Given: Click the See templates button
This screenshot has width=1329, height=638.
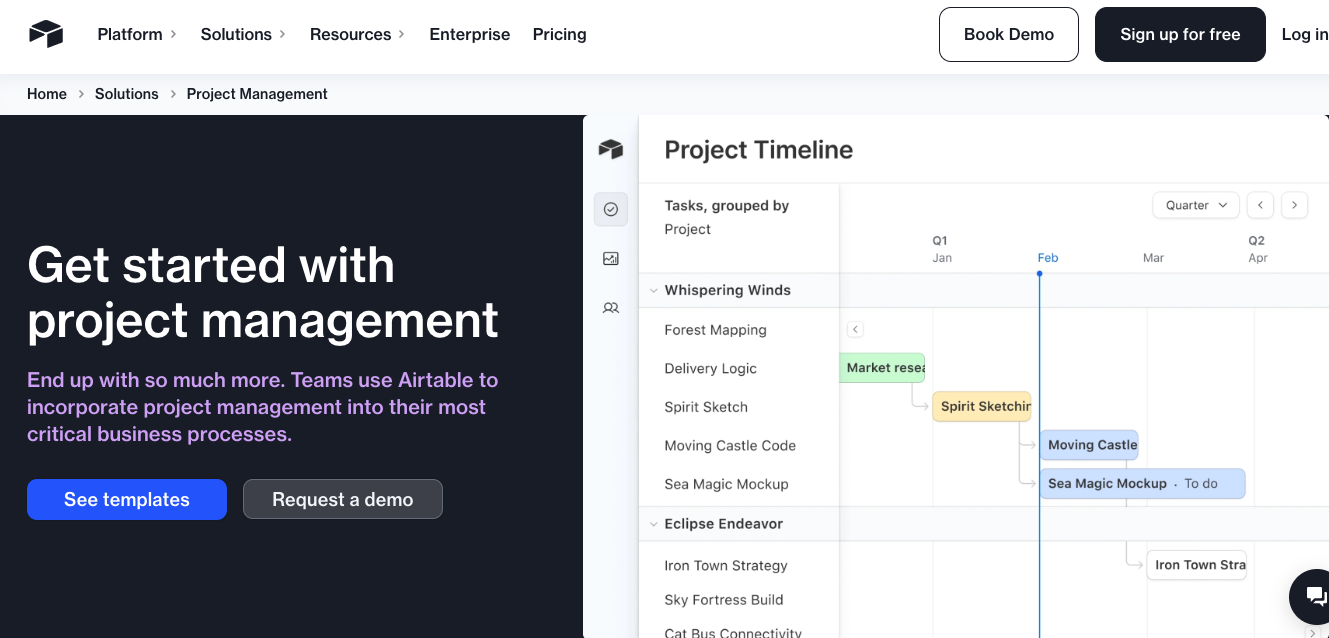Looking at the screenshot, I should pyautogui.click(x=127, y=500).
